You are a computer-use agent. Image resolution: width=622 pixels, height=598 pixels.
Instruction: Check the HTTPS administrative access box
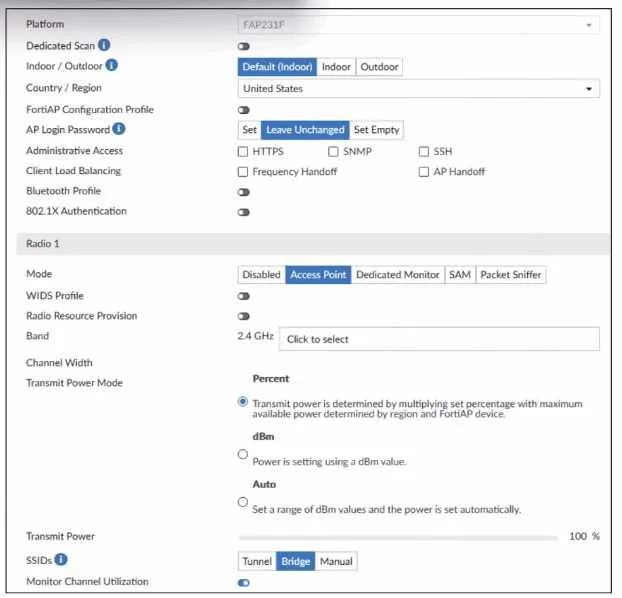pyautogui.click(x=243, y=152)
